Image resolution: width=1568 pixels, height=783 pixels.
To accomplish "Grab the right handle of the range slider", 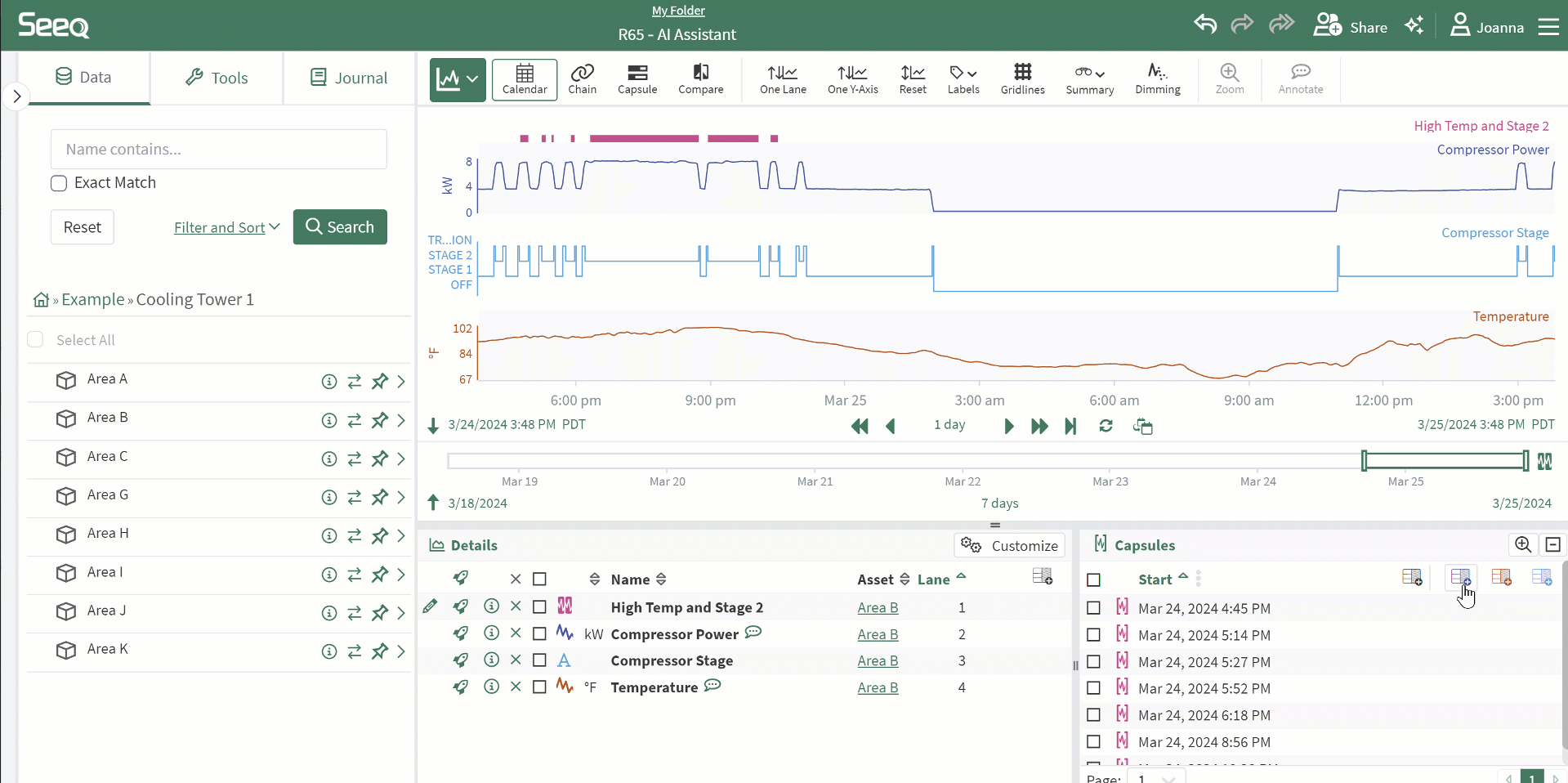I will 1526,461.
